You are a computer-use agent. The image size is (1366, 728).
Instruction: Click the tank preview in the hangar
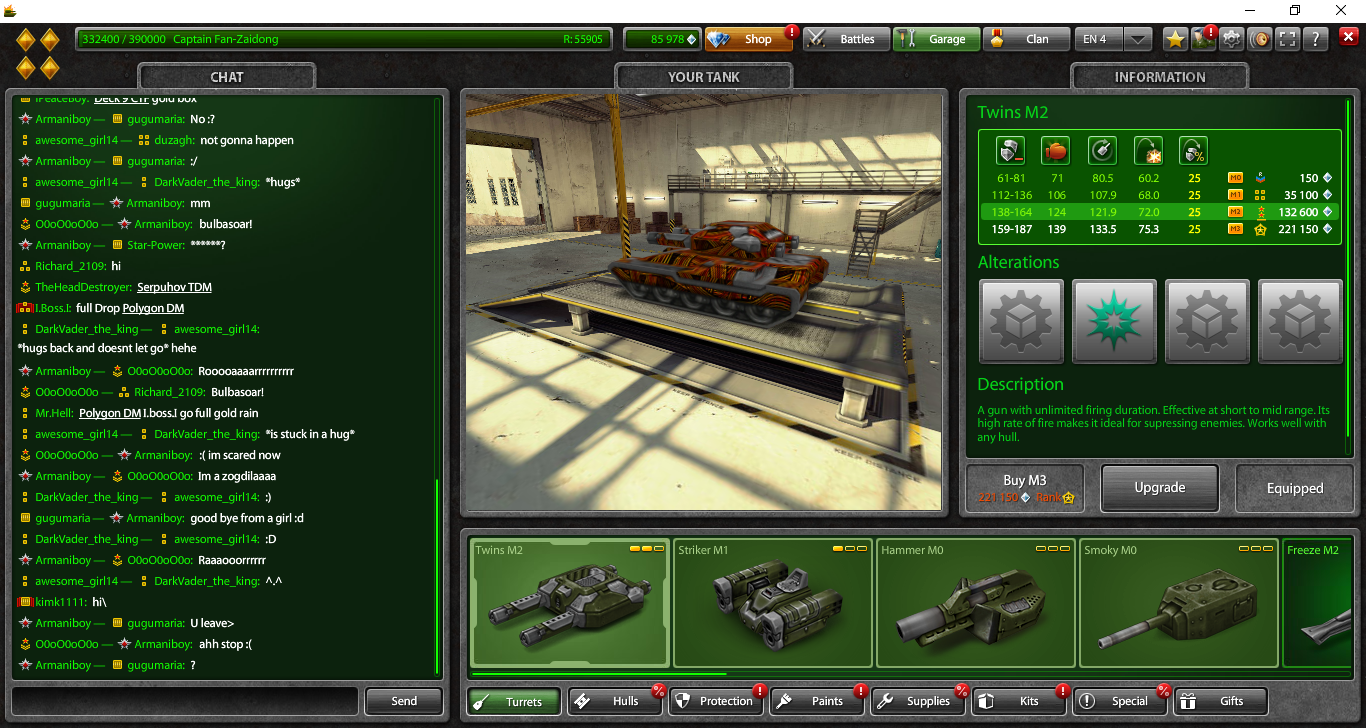coord(702,302)
